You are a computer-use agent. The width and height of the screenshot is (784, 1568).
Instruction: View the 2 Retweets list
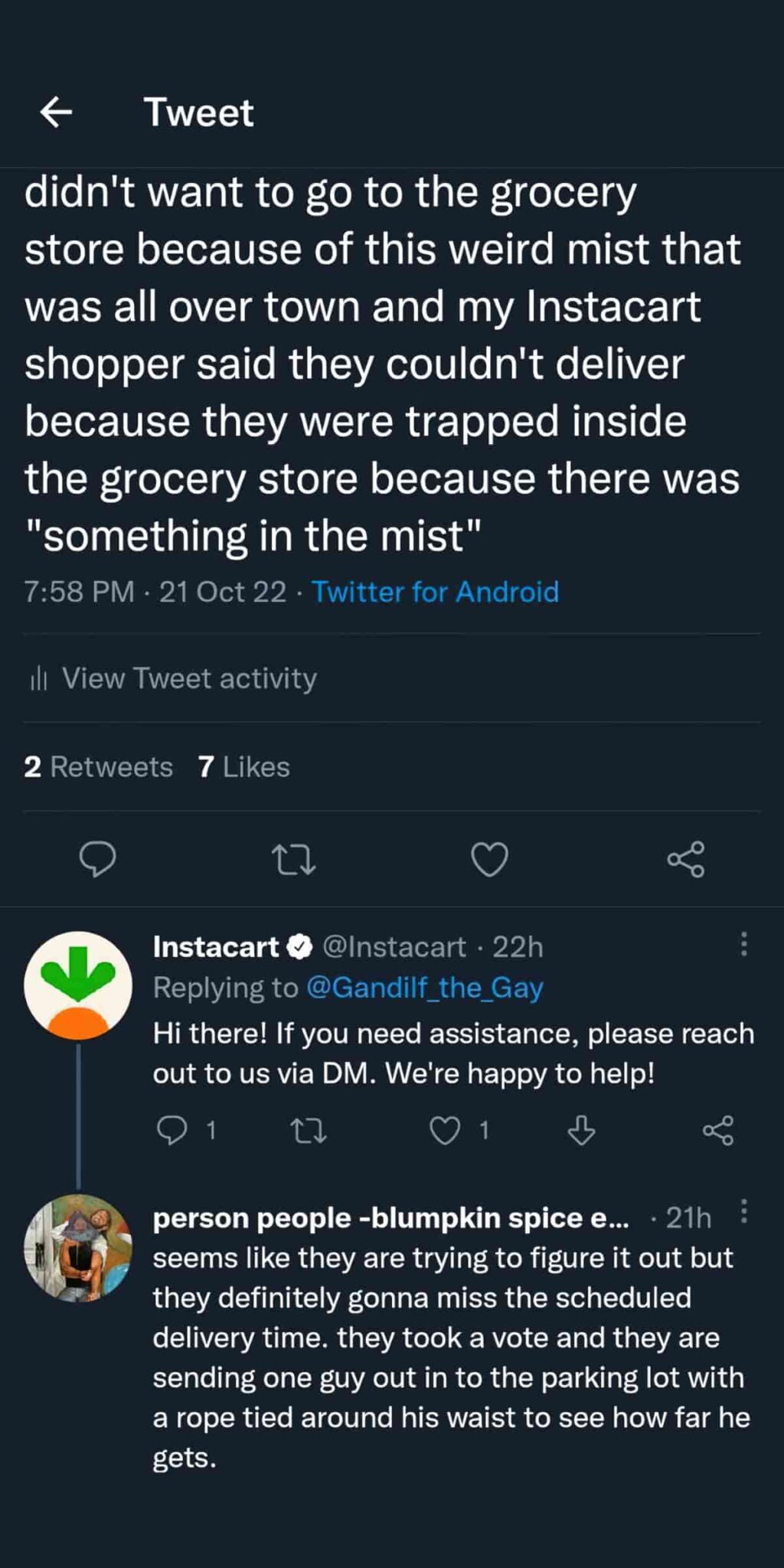[x=99, y=766]
